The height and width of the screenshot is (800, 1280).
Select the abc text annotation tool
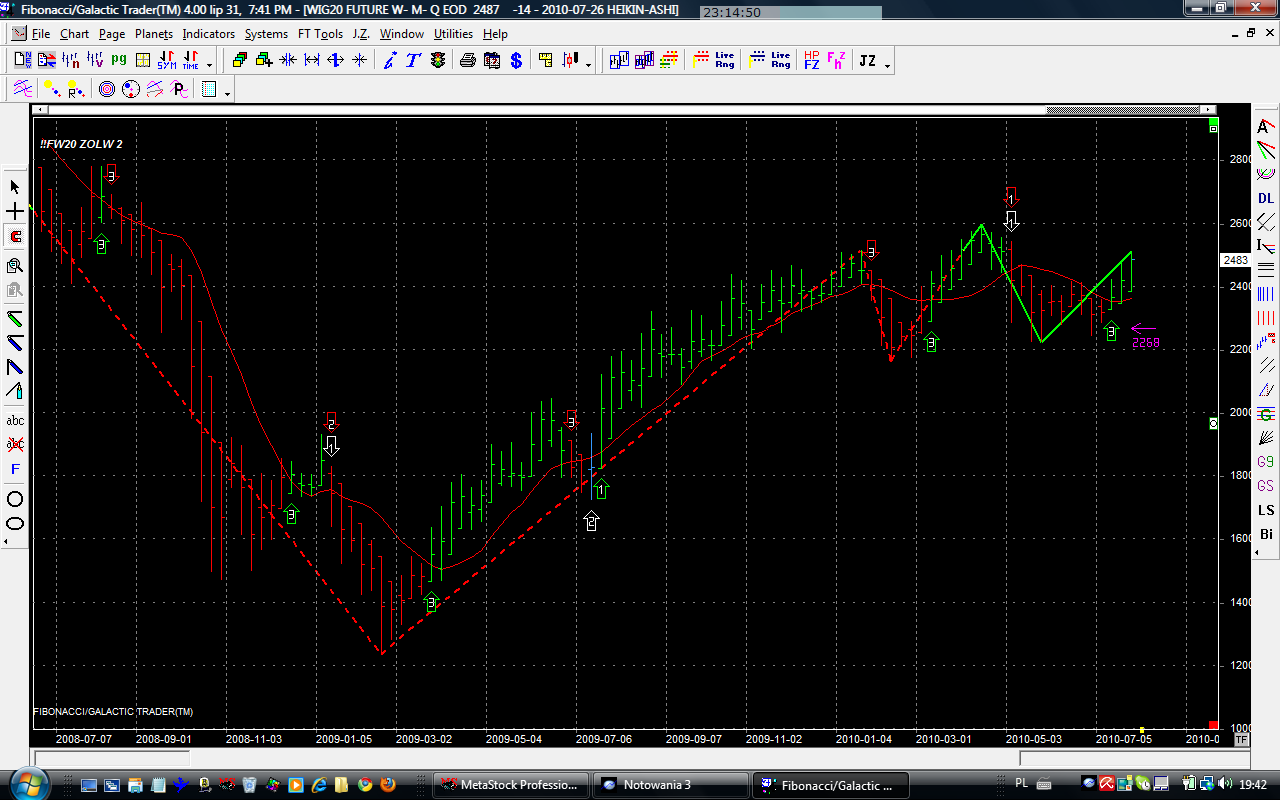tap(15, 420)
